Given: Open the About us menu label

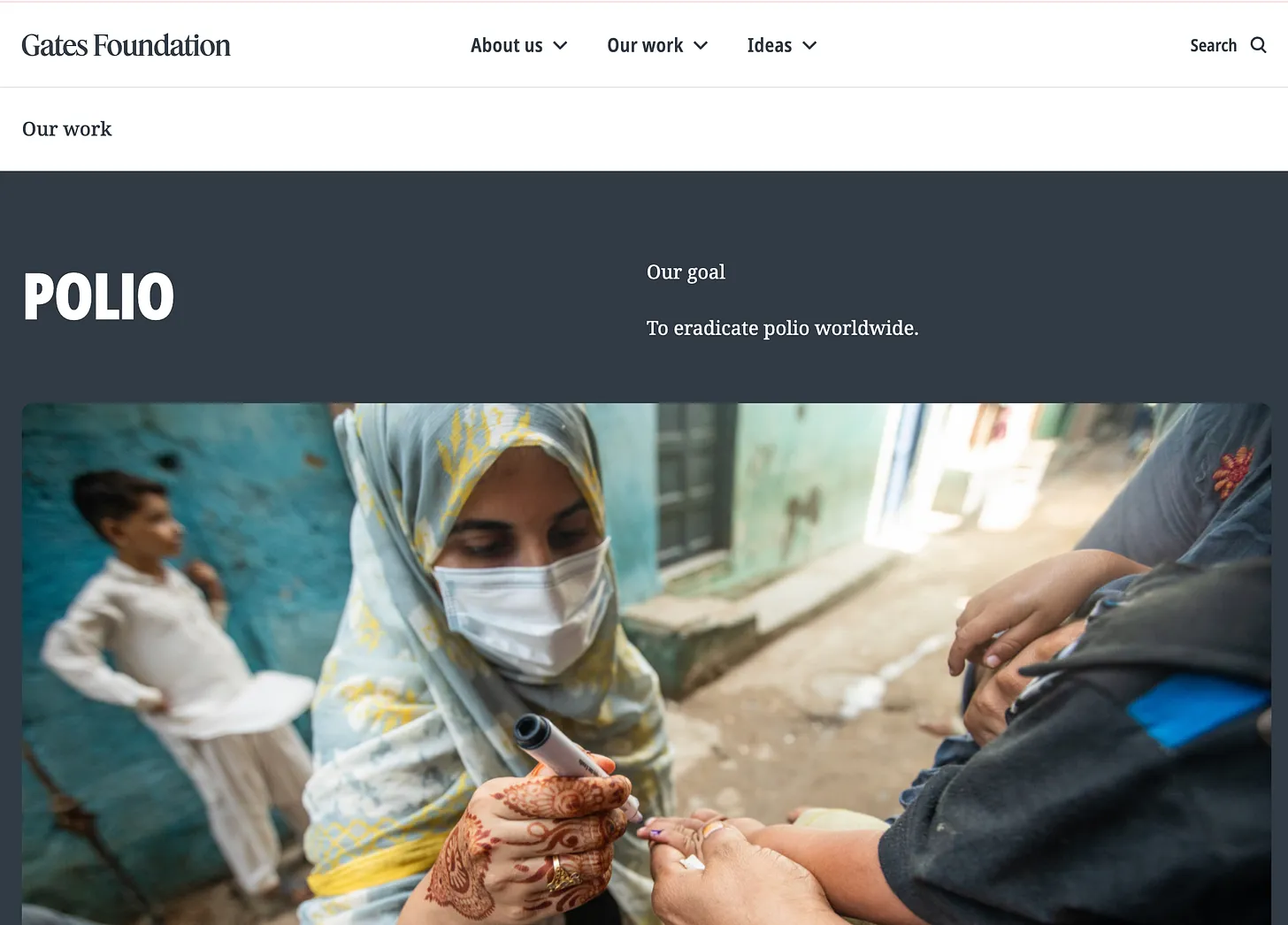Looking at the screenshot, I should (506, 45).
